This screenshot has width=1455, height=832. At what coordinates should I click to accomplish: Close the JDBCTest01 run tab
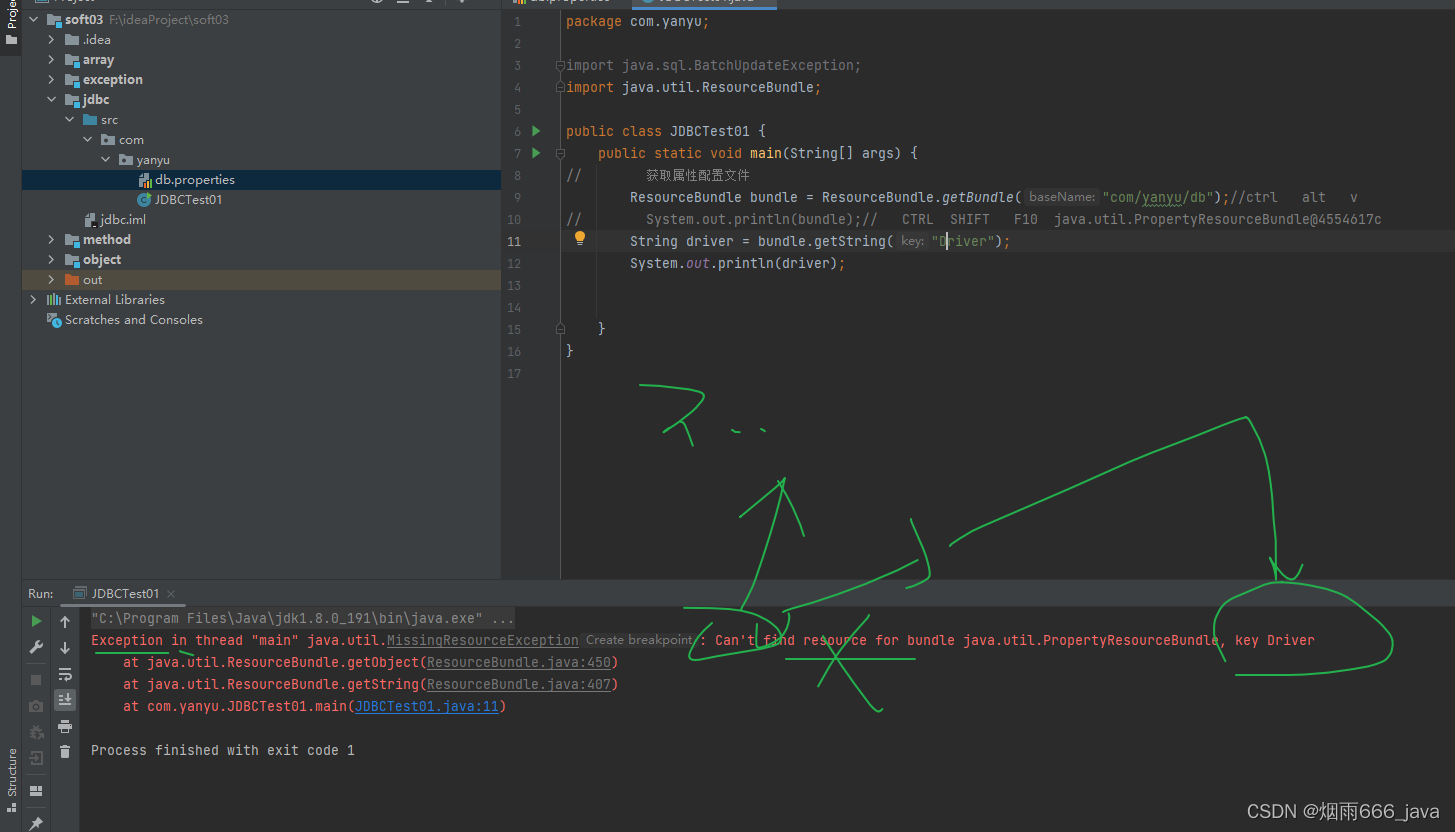171,594
